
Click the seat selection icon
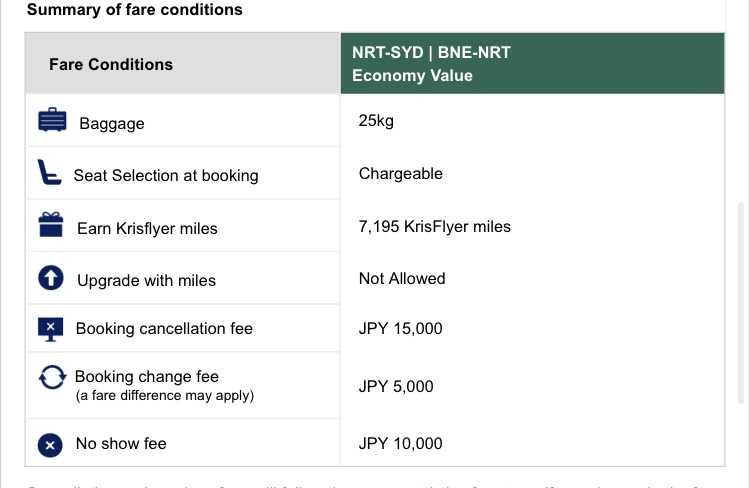pos(49,172)
